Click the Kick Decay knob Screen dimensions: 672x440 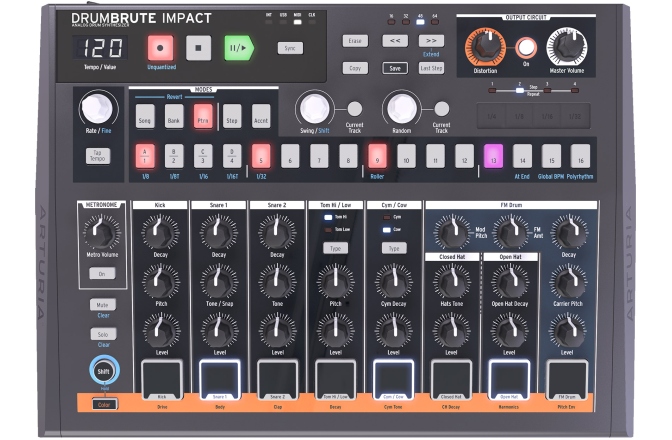coord(160,232)
